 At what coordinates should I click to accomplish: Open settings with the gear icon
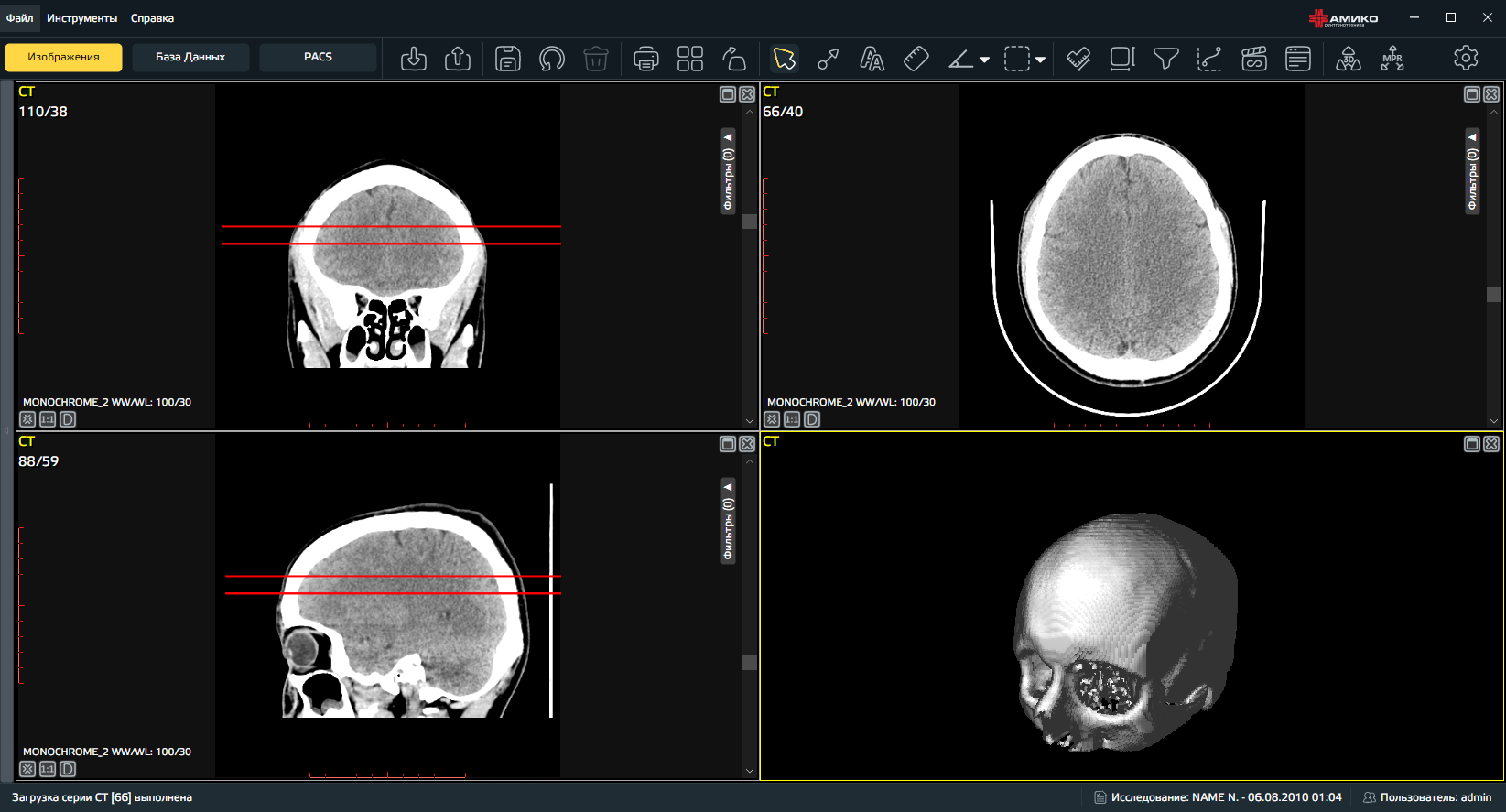(1466, 58)
